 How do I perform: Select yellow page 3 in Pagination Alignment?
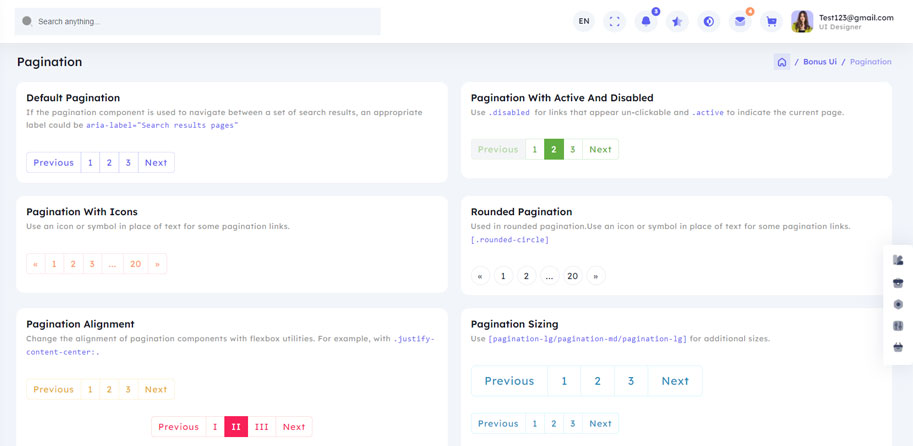[128, 390]
